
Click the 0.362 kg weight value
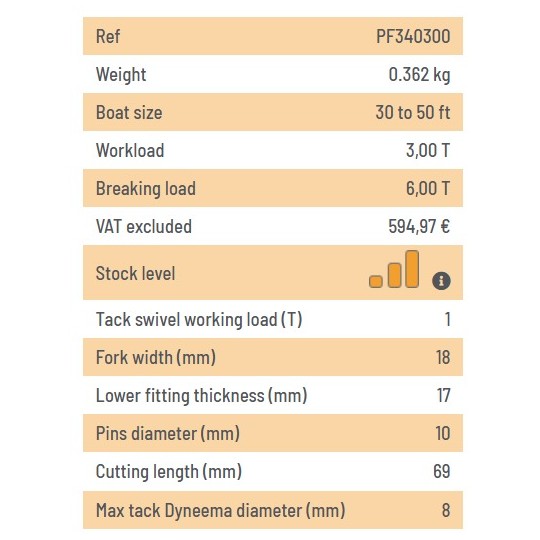pyautogui.click(x=419, y=74)
